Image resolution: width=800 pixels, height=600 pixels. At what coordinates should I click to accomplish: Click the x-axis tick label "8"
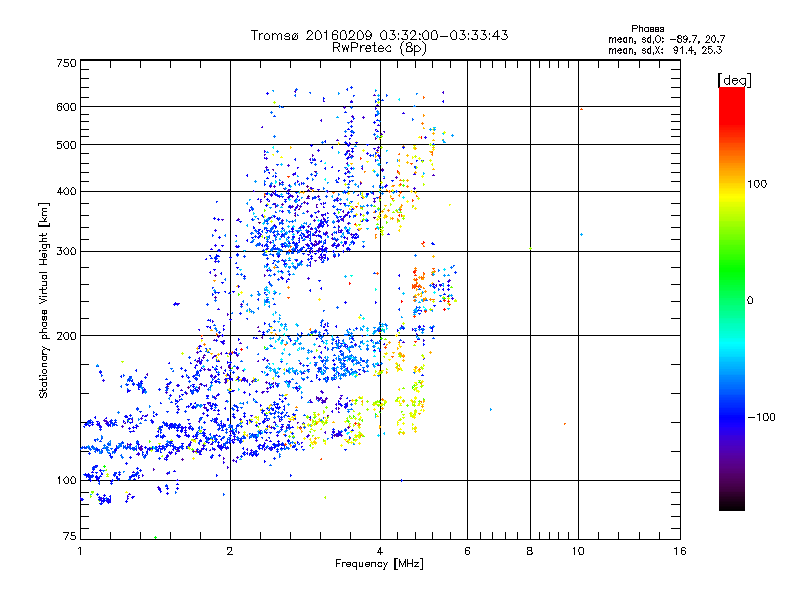pos(530,551)
